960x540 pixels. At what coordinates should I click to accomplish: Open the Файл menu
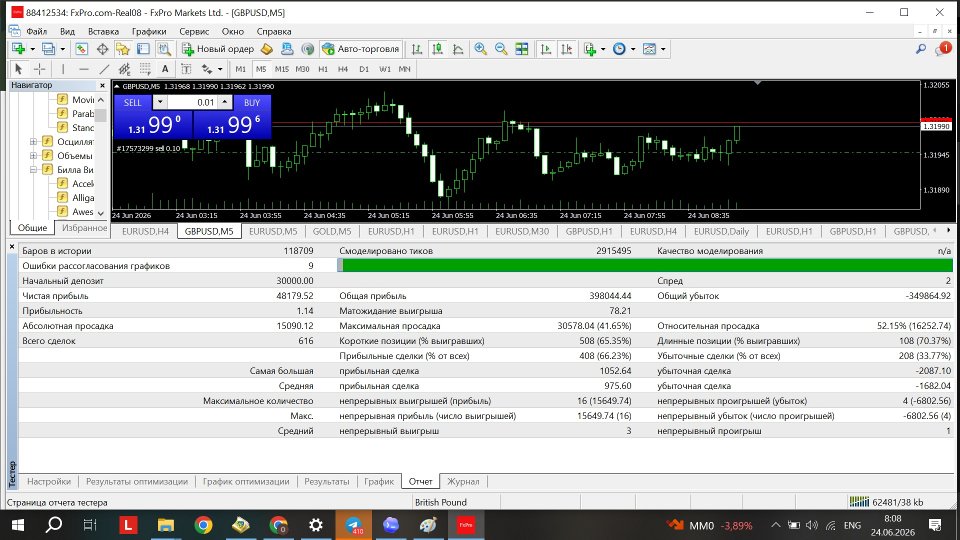point(37,31)
